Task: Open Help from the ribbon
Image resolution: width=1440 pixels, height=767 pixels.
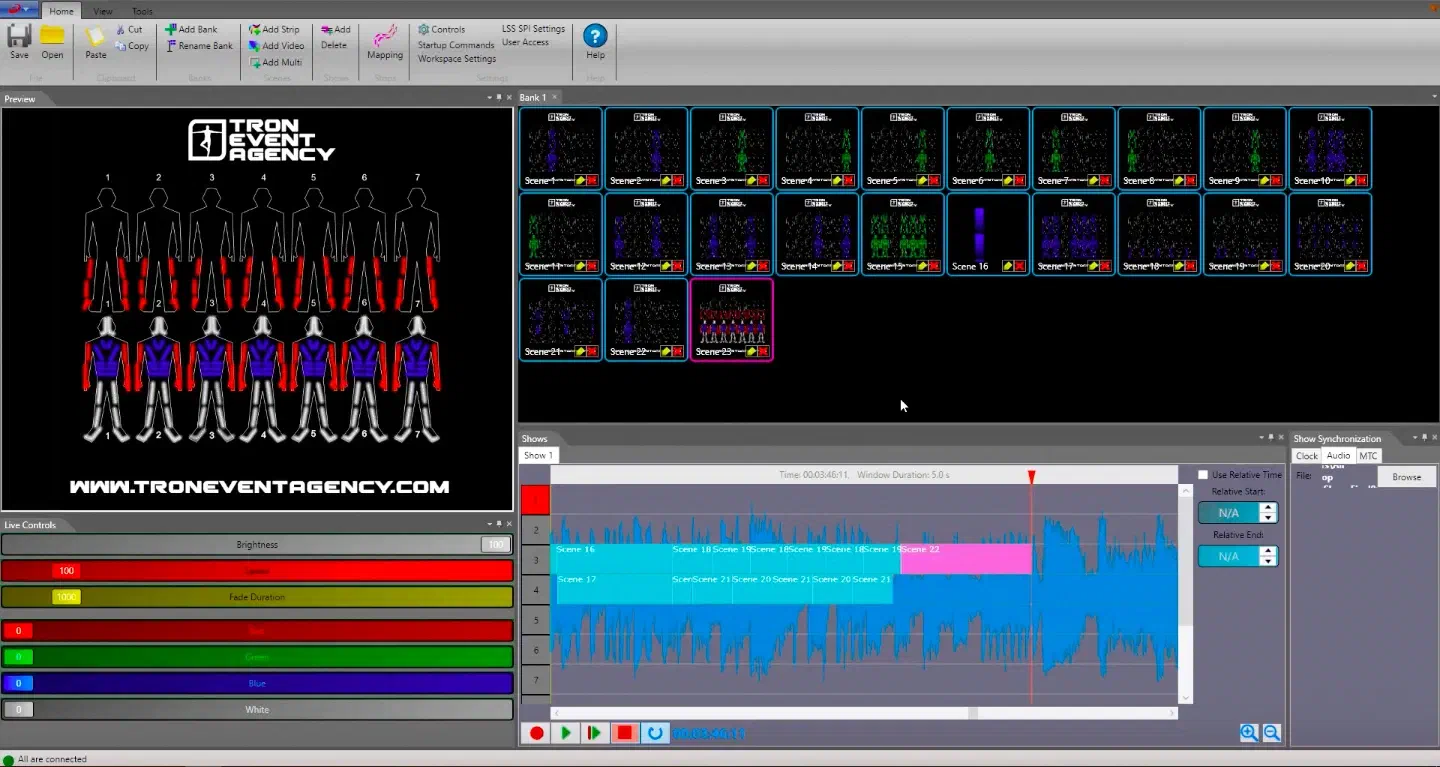Action: pos(595,41)
